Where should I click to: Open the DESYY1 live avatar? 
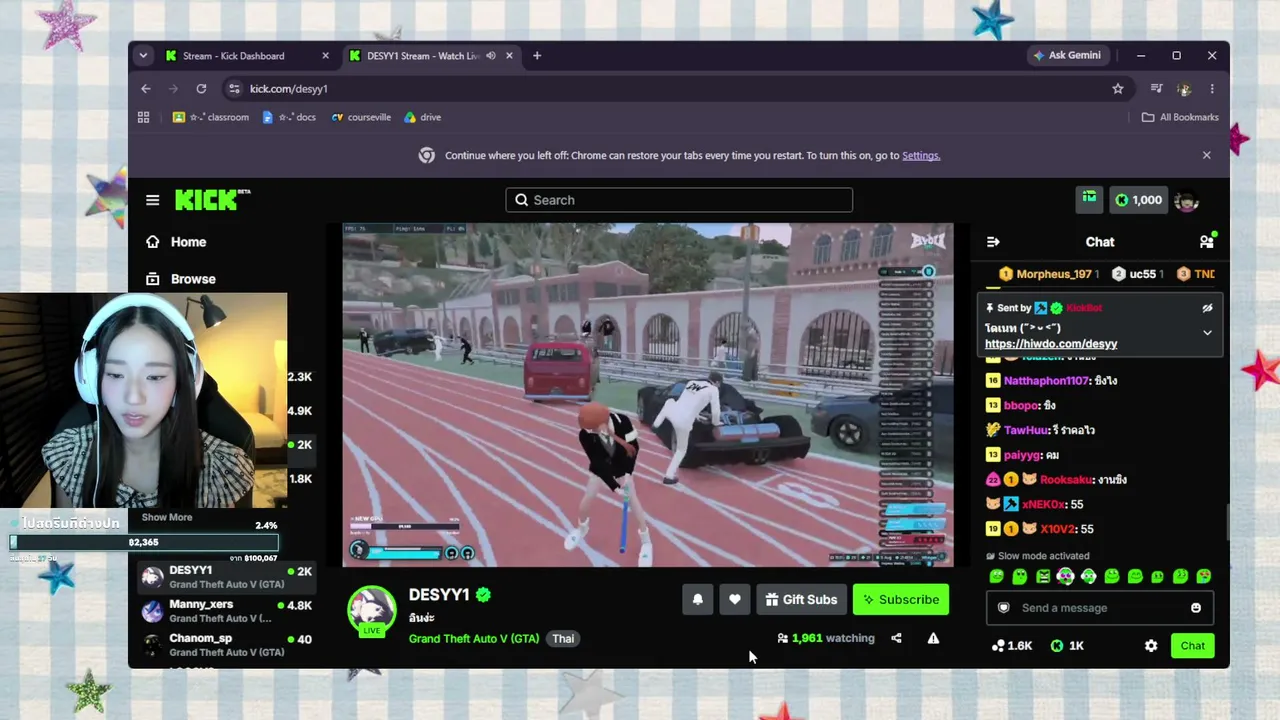(x=371, y=610)
